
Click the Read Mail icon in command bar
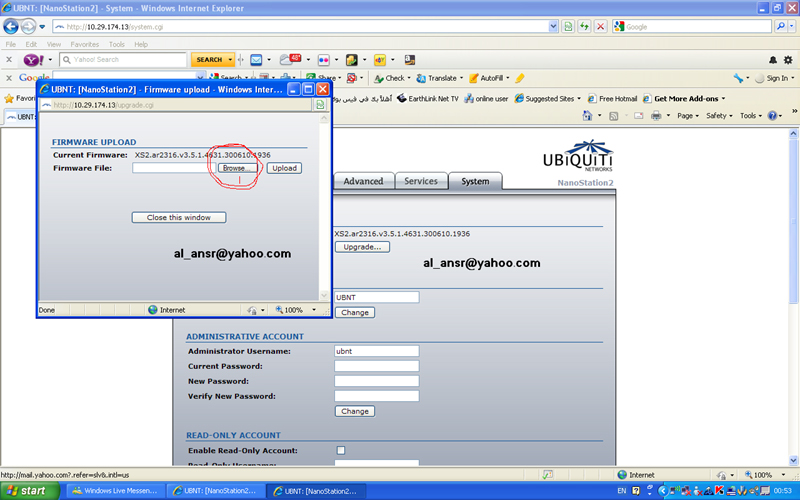638,116
